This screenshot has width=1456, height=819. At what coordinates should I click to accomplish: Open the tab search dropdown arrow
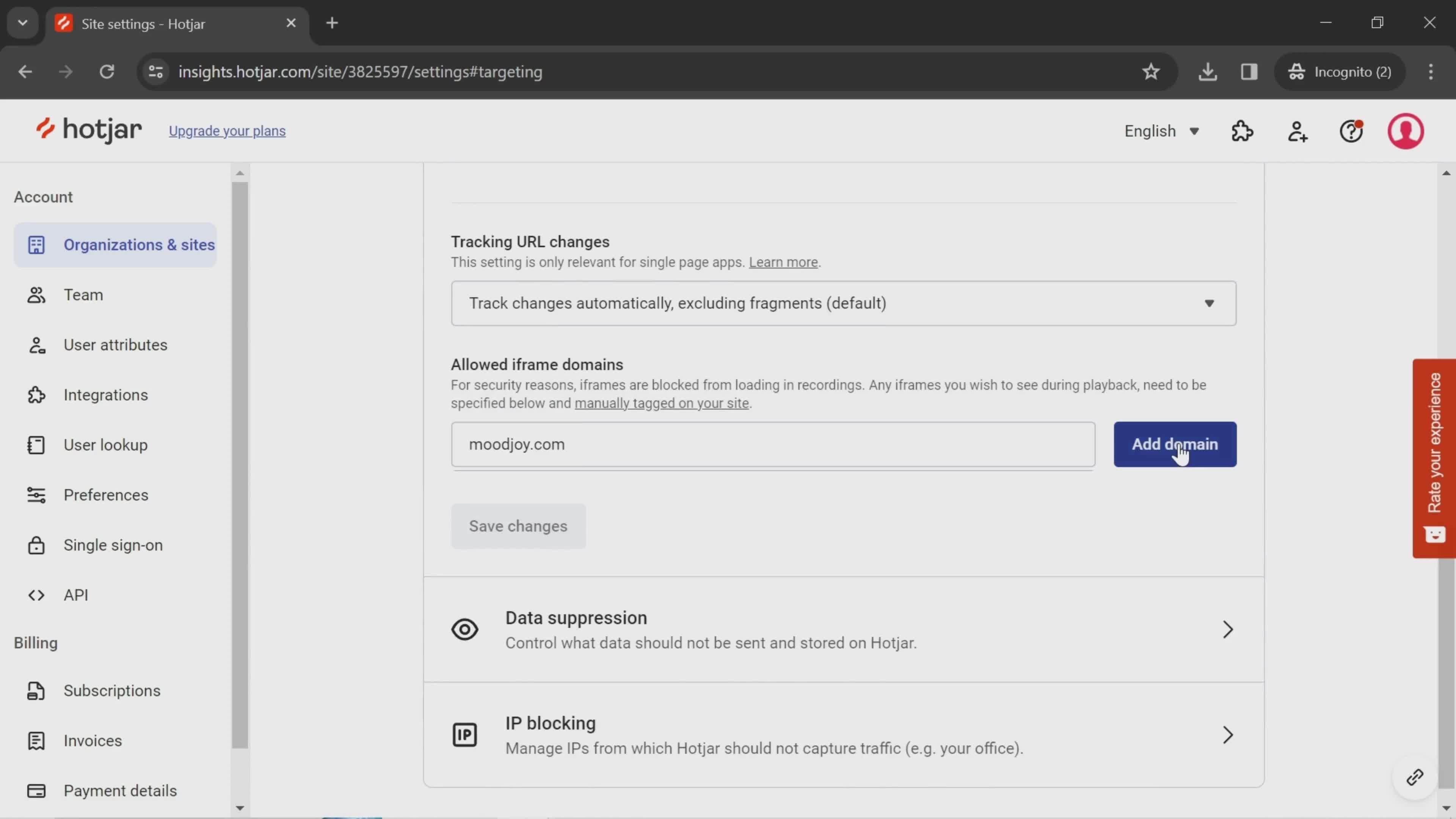tap(23, 23)
